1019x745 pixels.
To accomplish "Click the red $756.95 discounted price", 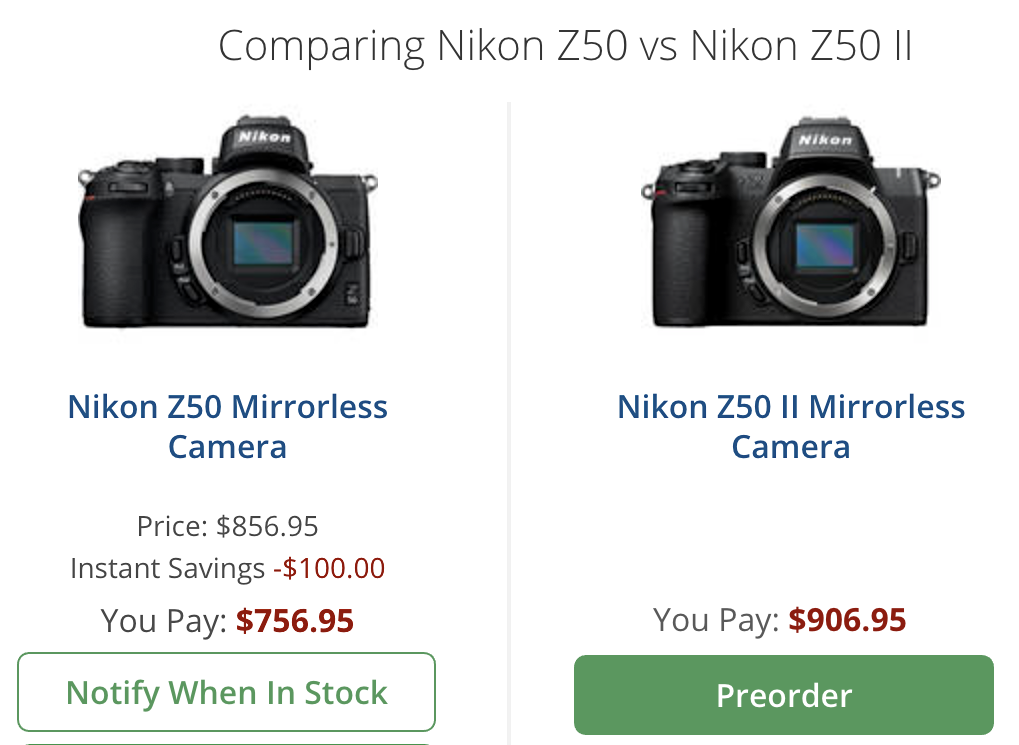I will 295,620.
